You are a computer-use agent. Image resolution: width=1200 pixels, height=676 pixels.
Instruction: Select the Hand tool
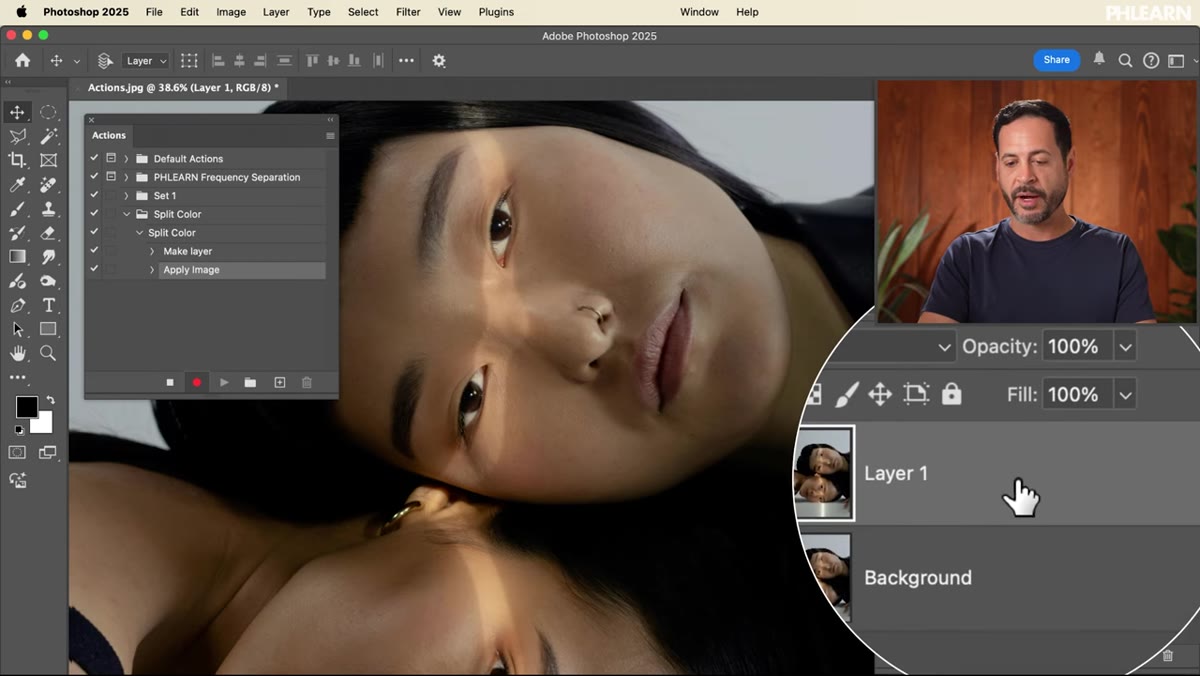pyautogui.click(x=17, y=353)
